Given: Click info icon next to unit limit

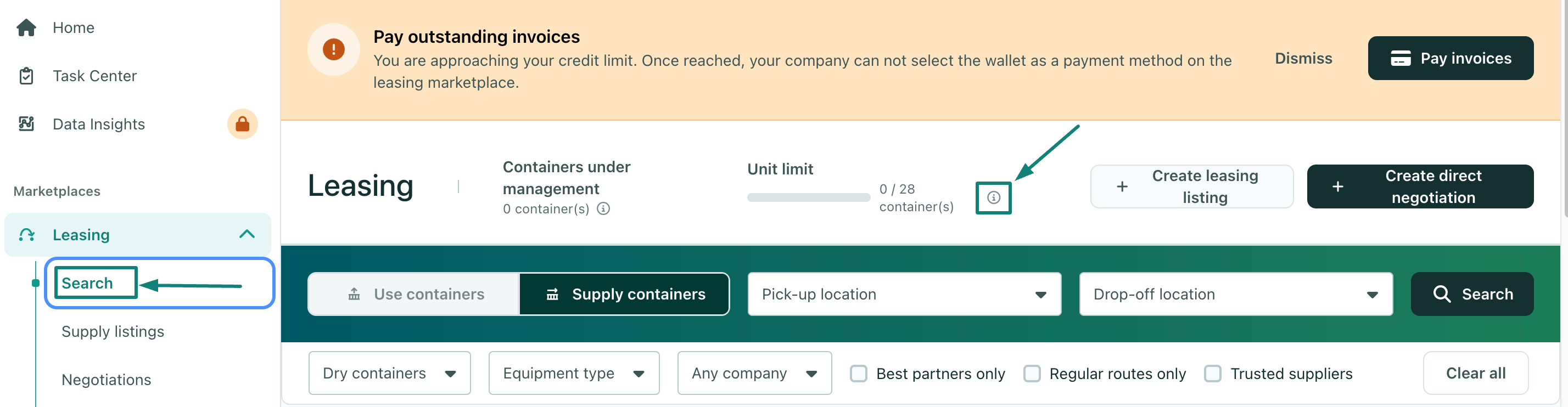Looking at the screenshot, I should click(x=993, y=197).
